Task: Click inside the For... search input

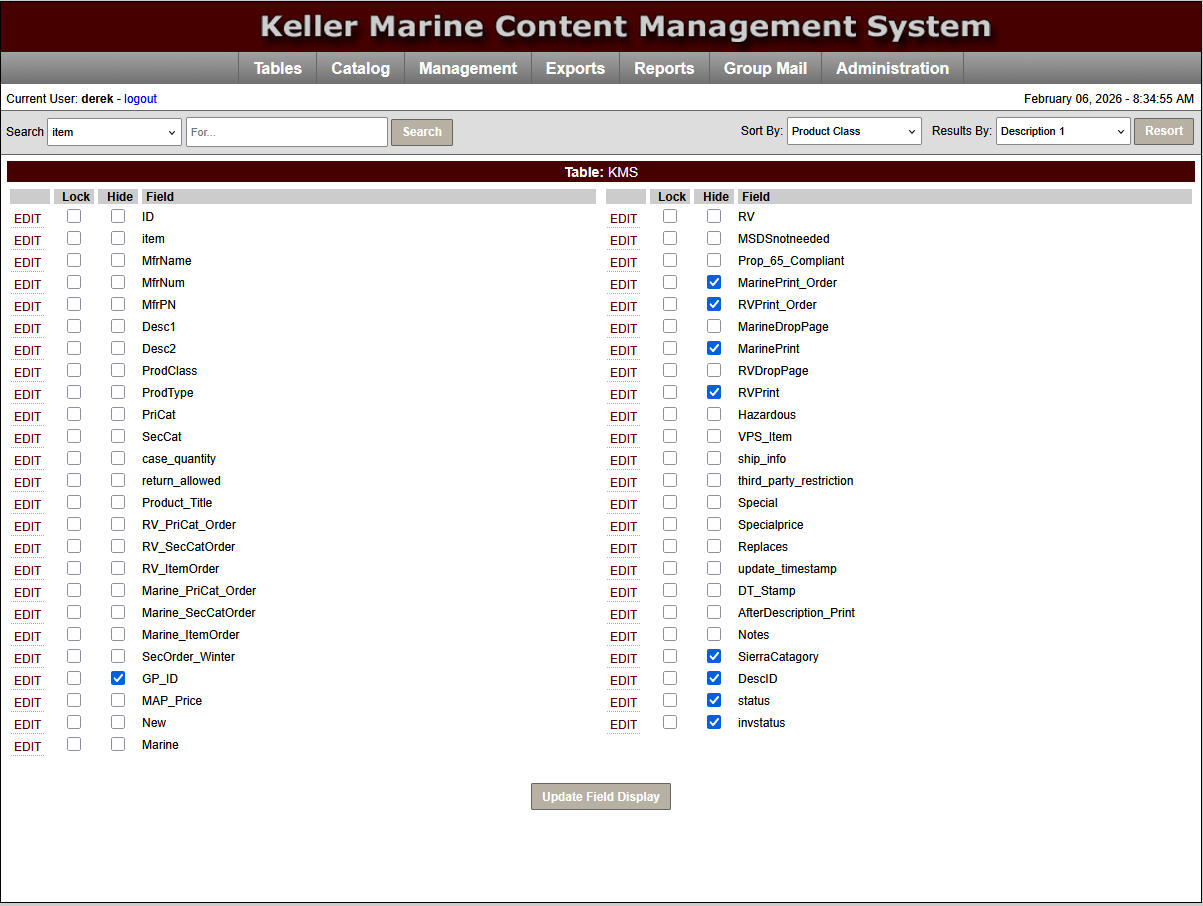Action: 286,131
